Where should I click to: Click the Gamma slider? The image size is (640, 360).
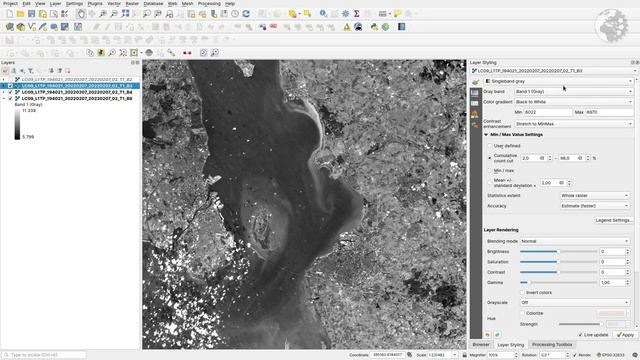point(558,282)
